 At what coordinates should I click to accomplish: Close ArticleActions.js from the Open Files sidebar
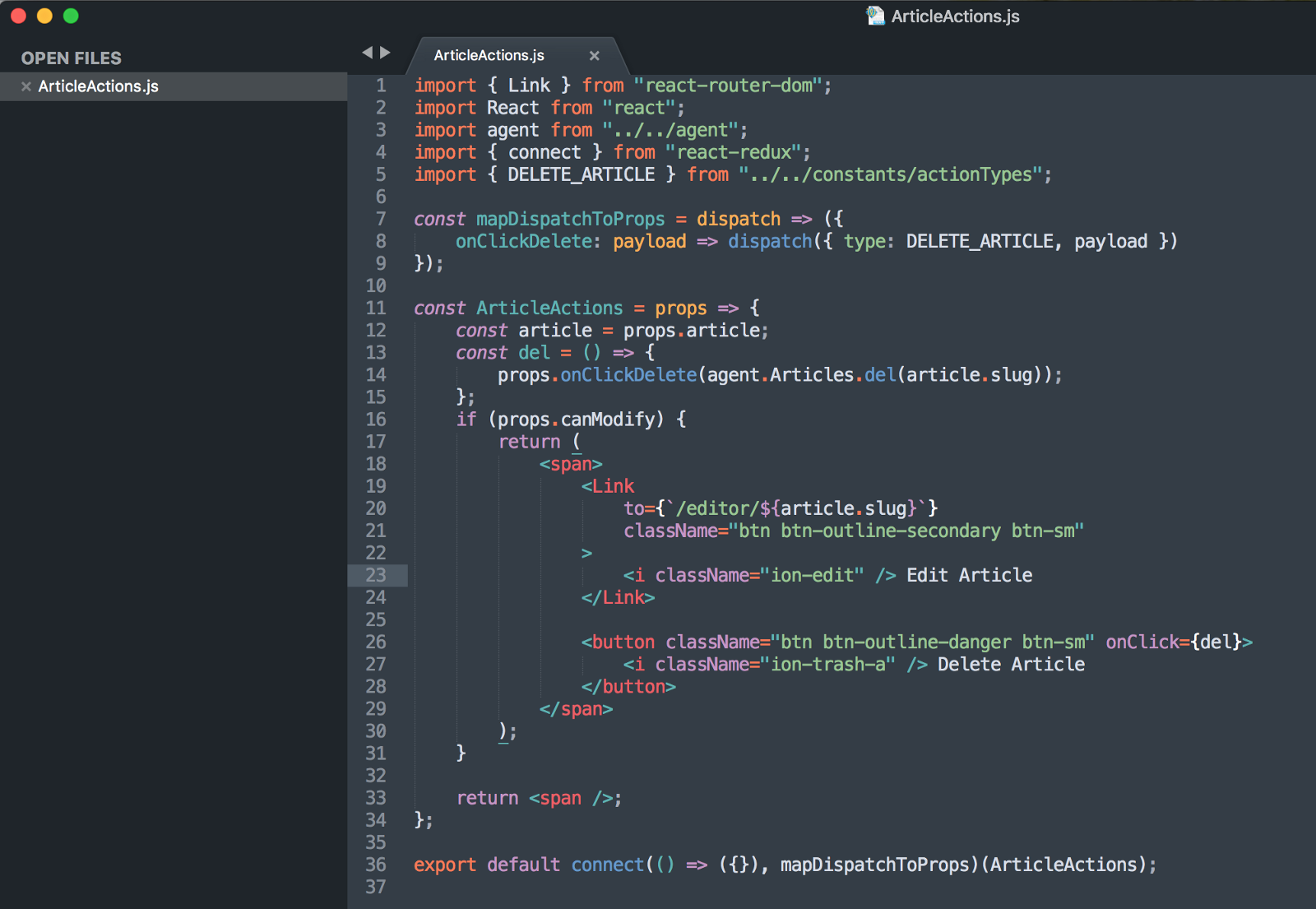pos(26,86)
